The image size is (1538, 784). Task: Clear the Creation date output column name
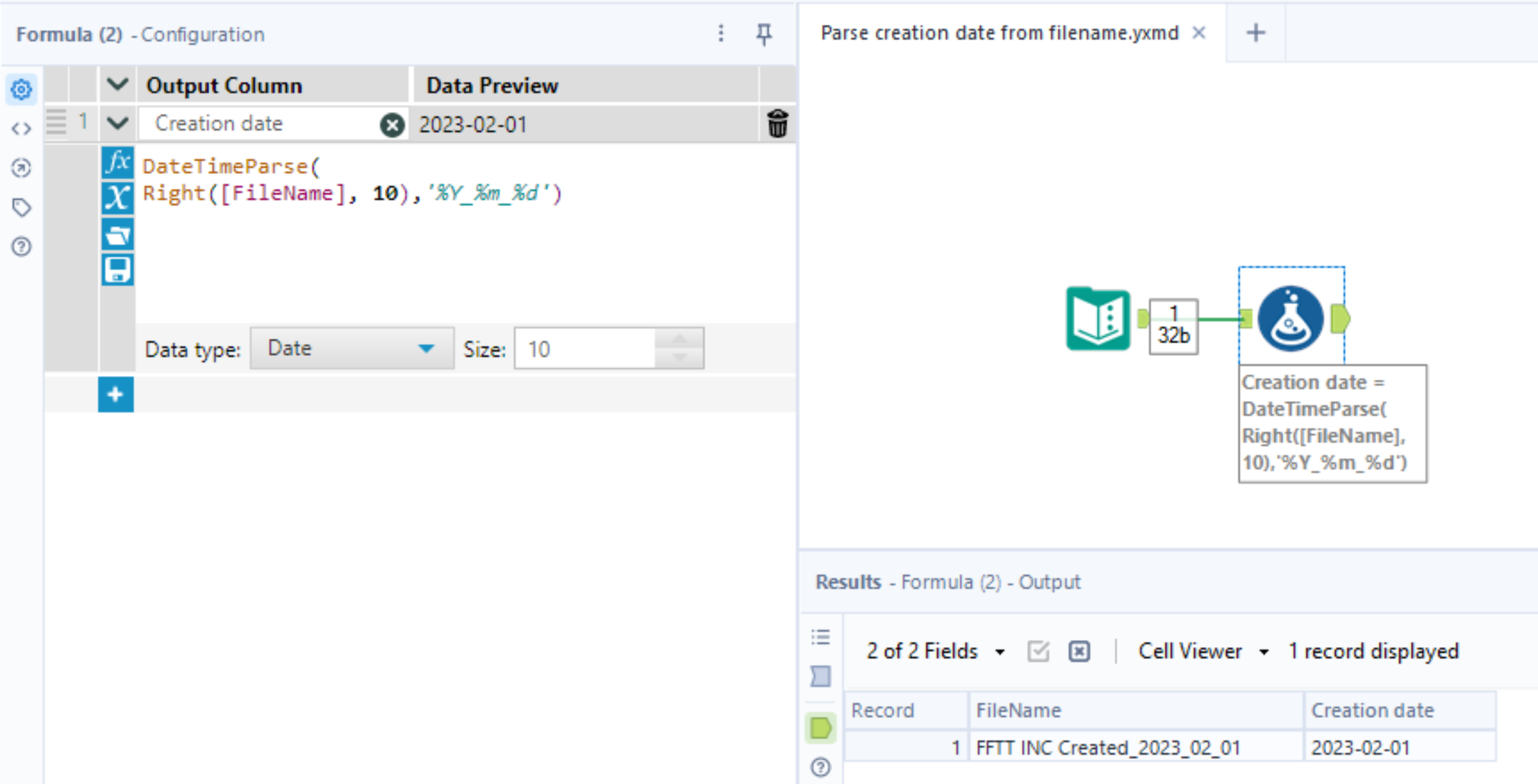click(391, 125)
